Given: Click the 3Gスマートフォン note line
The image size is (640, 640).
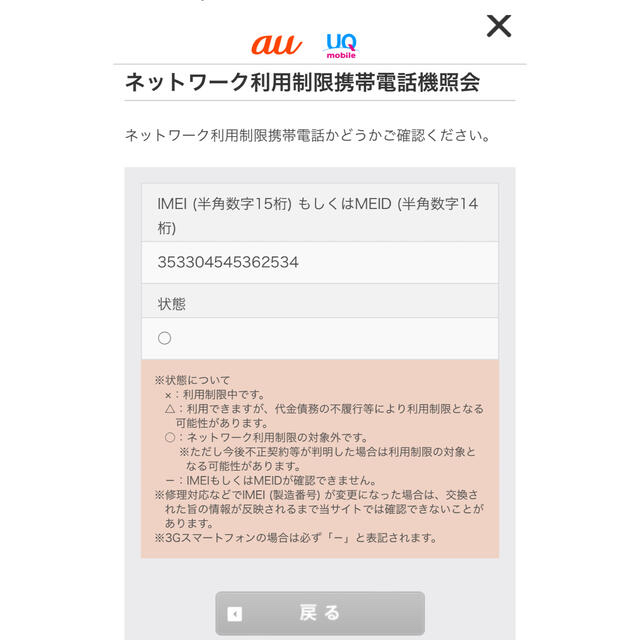Looking at the screenshot, I should coord(296,538).
